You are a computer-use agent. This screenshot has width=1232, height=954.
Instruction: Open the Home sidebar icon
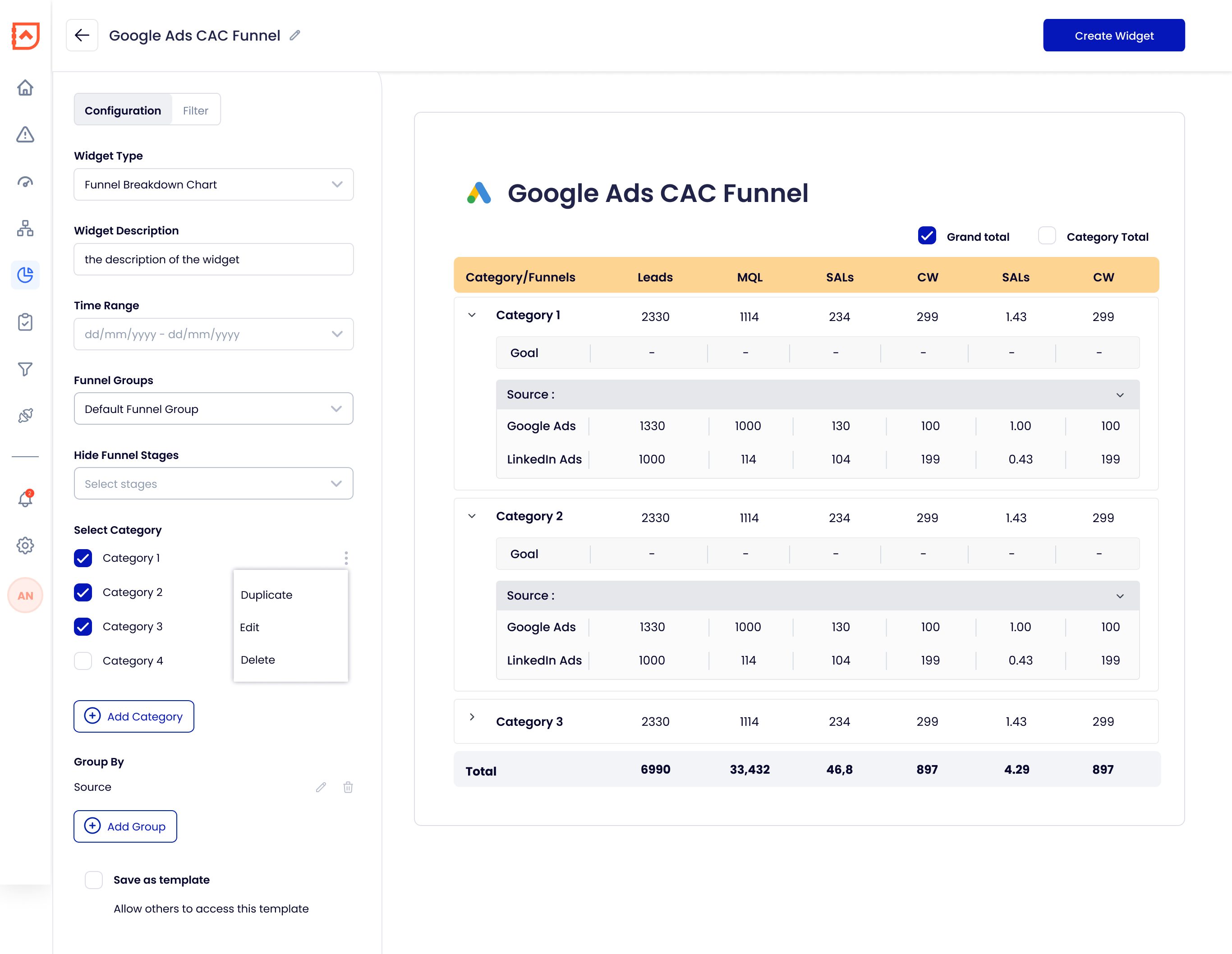tap(25, 87)
